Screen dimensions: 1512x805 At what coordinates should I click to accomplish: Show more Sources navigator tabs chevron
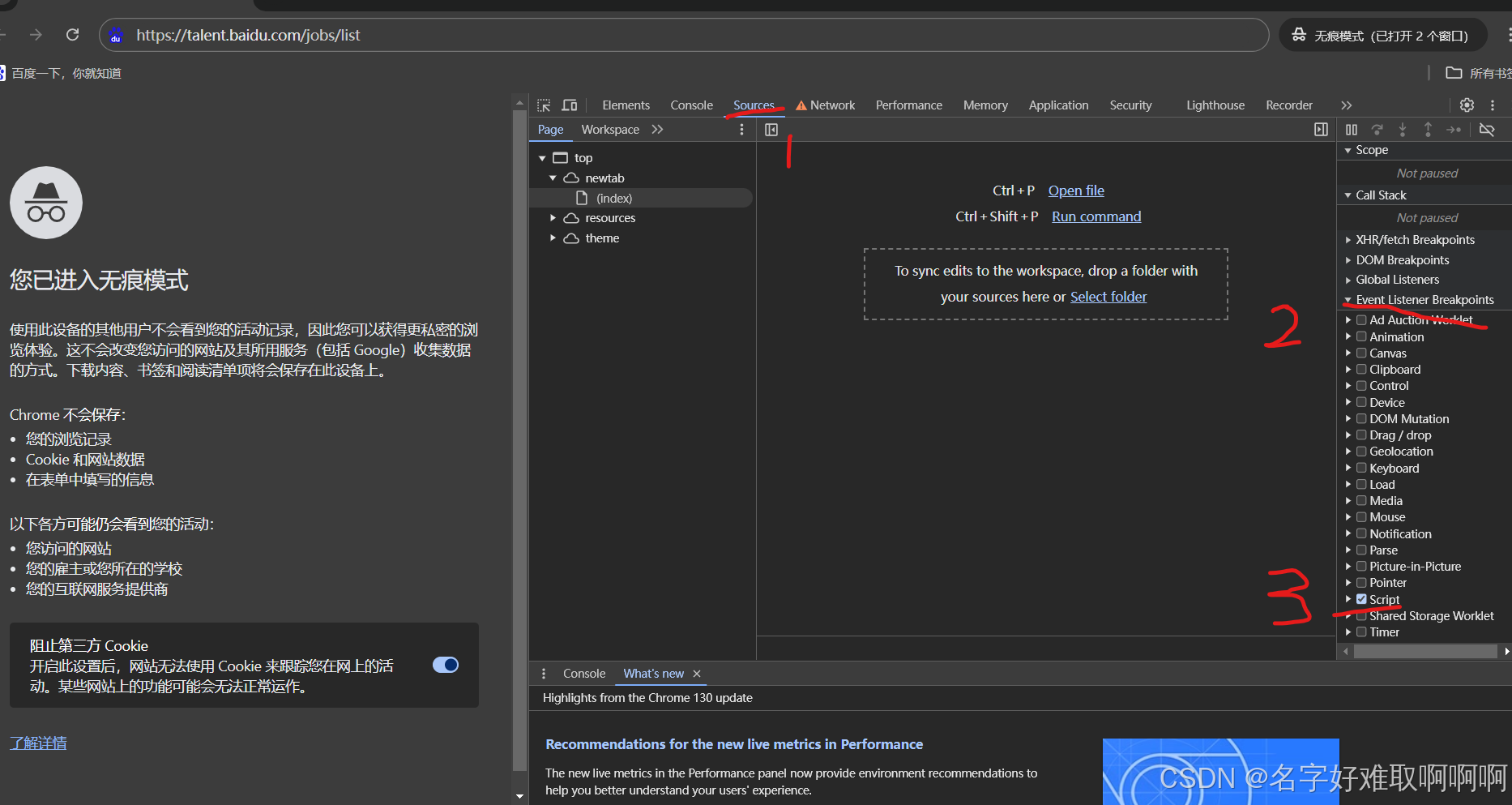pos(657,130)
